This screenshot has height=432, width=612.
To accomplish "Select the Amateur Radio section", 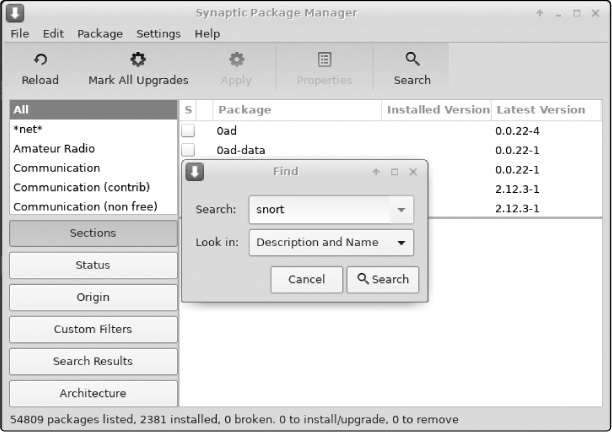I will click(93, 149).
